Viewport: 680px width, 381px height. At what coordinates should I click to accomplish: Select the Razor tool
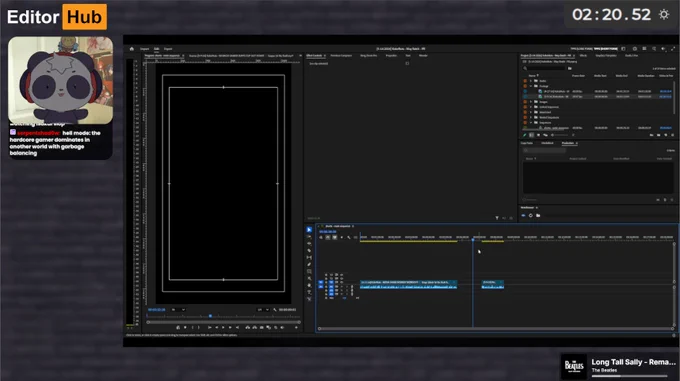click(x=309, y=251)
